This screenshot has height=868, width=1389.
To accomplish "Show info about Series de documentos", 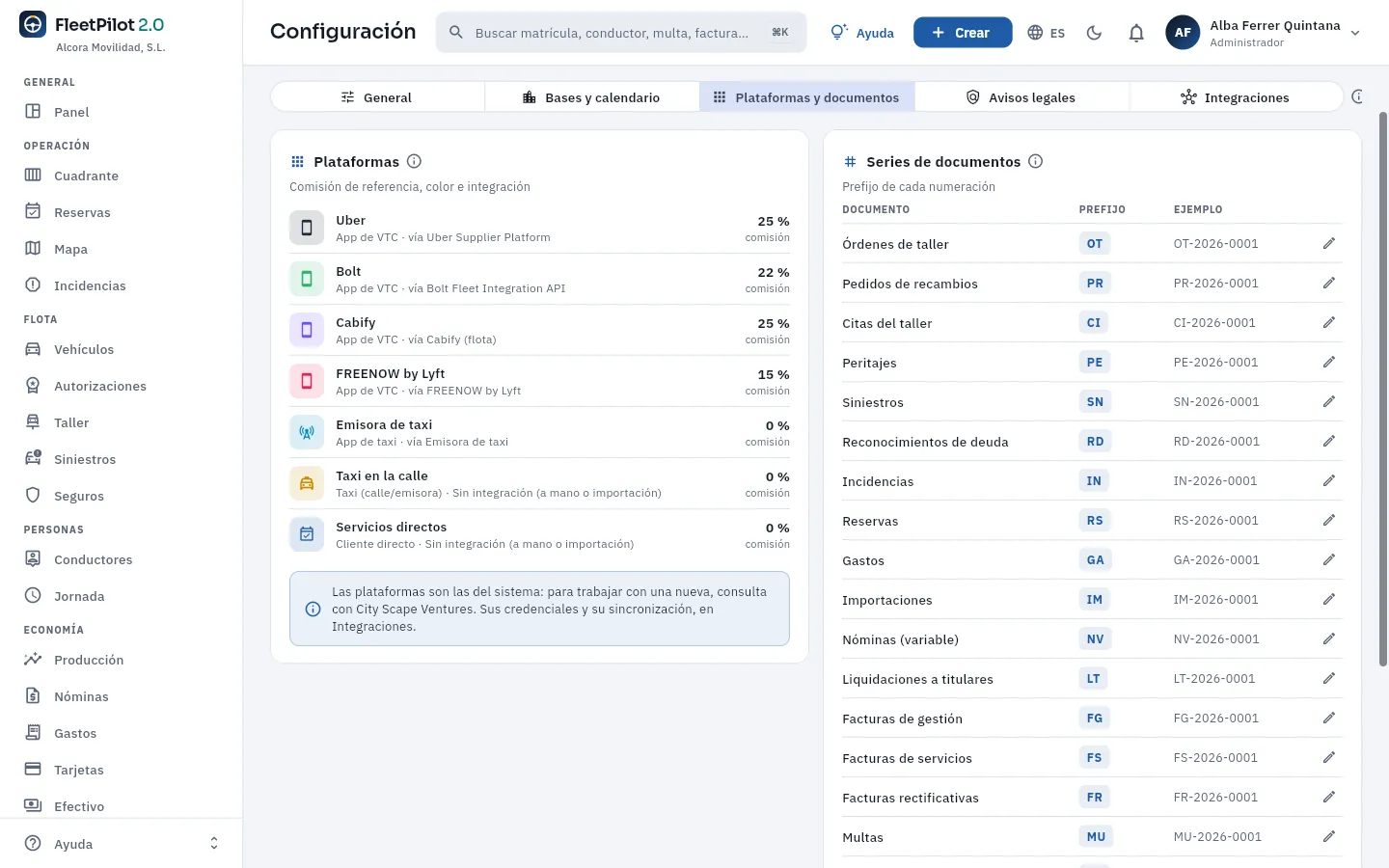I will pyautogui.click(x=1035, y=161).
